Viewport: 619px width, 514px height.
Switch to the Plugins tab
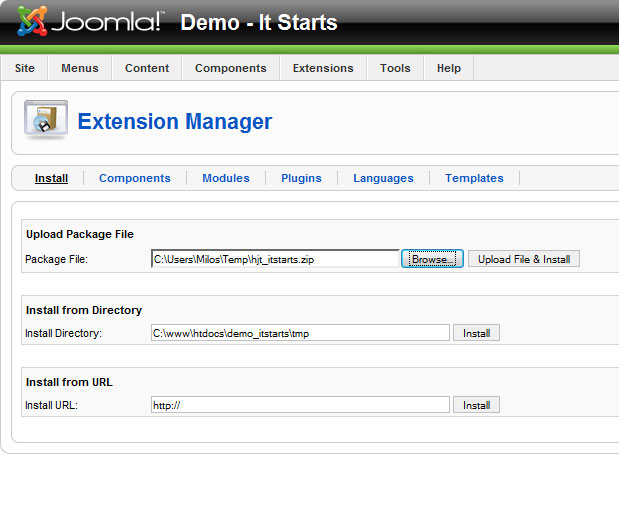301,178
